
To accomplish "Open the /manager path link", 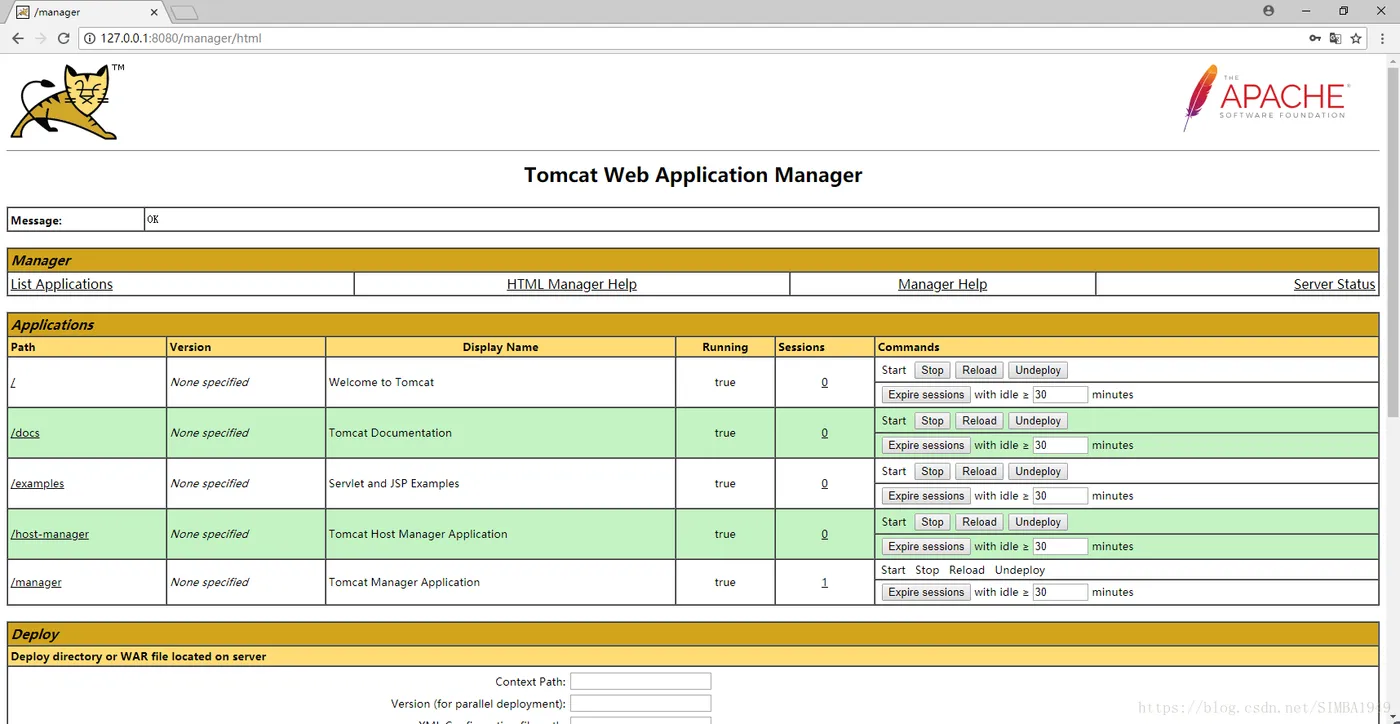I will coord(36,582).
